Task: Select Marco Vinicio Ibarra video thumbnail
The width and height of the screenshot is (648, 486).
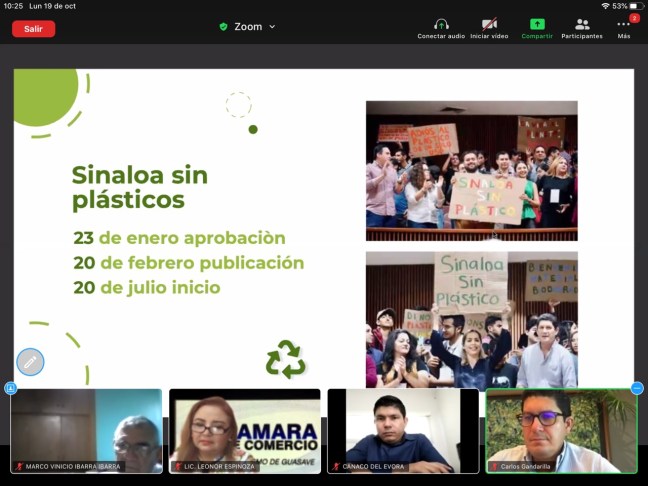Action: coord(86,428)
